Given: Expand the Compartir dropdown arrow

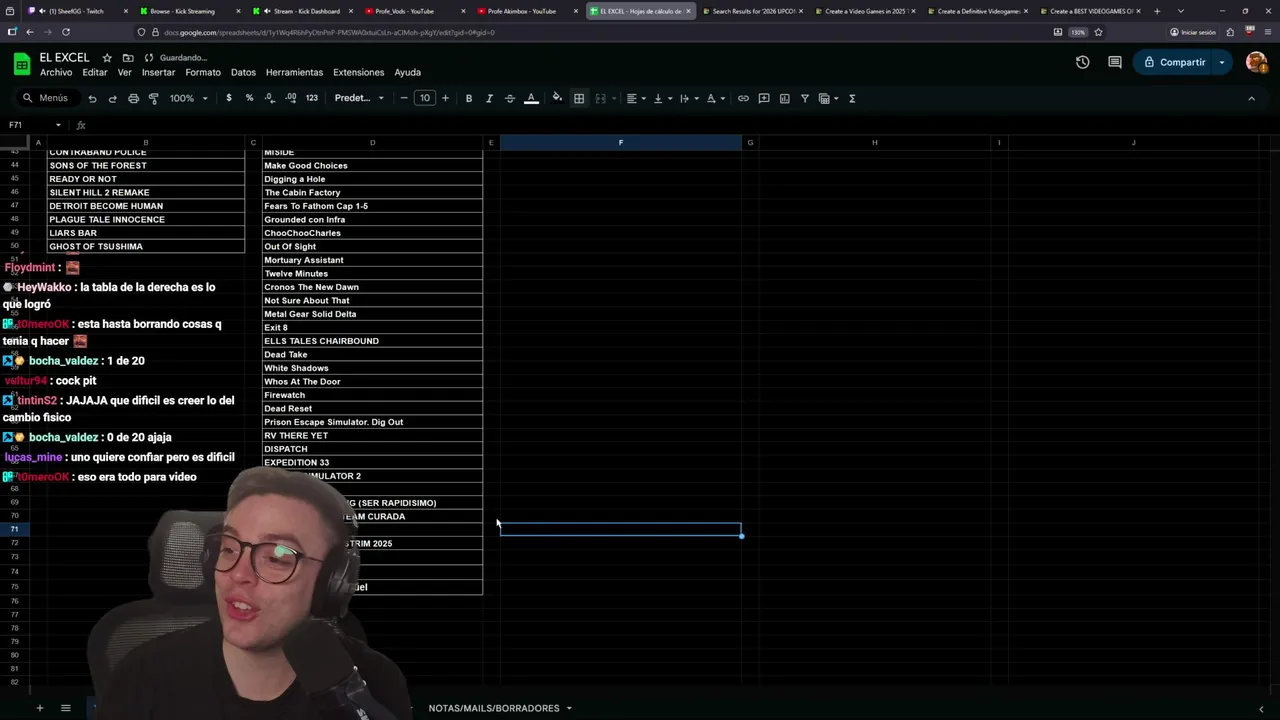Looking at the screenshot, I should [x=1222, y=62].
